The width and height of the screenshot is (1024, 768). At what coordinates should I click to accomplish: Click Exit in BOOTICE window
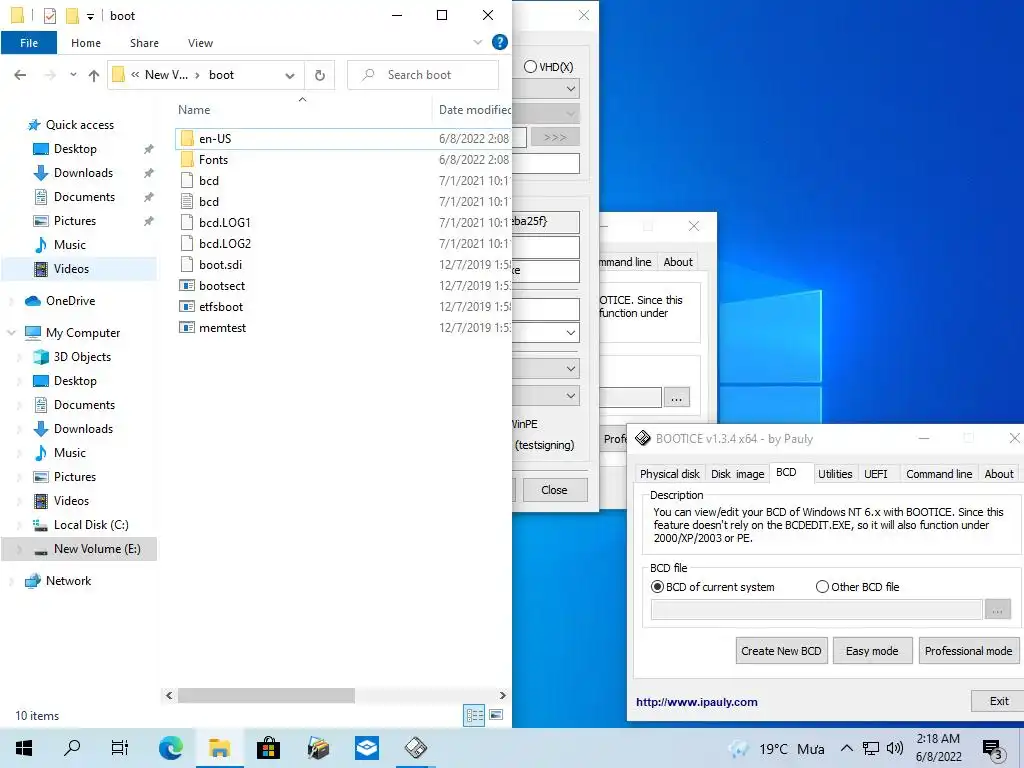[x=999, y=701]
